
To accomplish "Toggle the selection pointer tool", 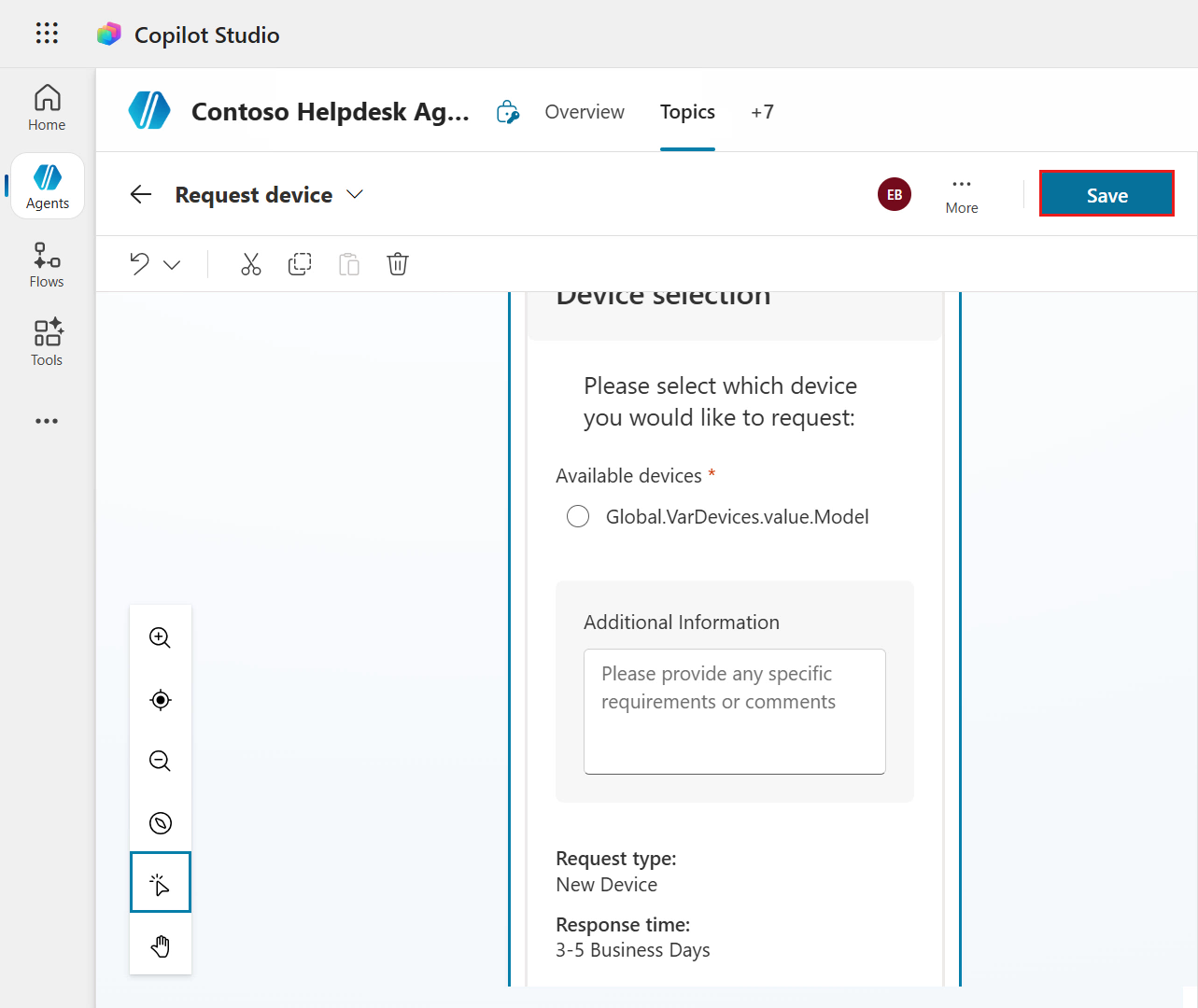I will tap(161, 883).
